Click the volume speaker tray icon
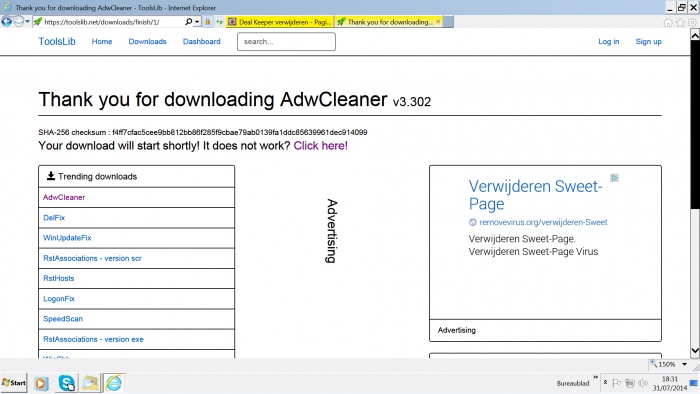Viewport: 700px width, 394px height. [643, 383]
